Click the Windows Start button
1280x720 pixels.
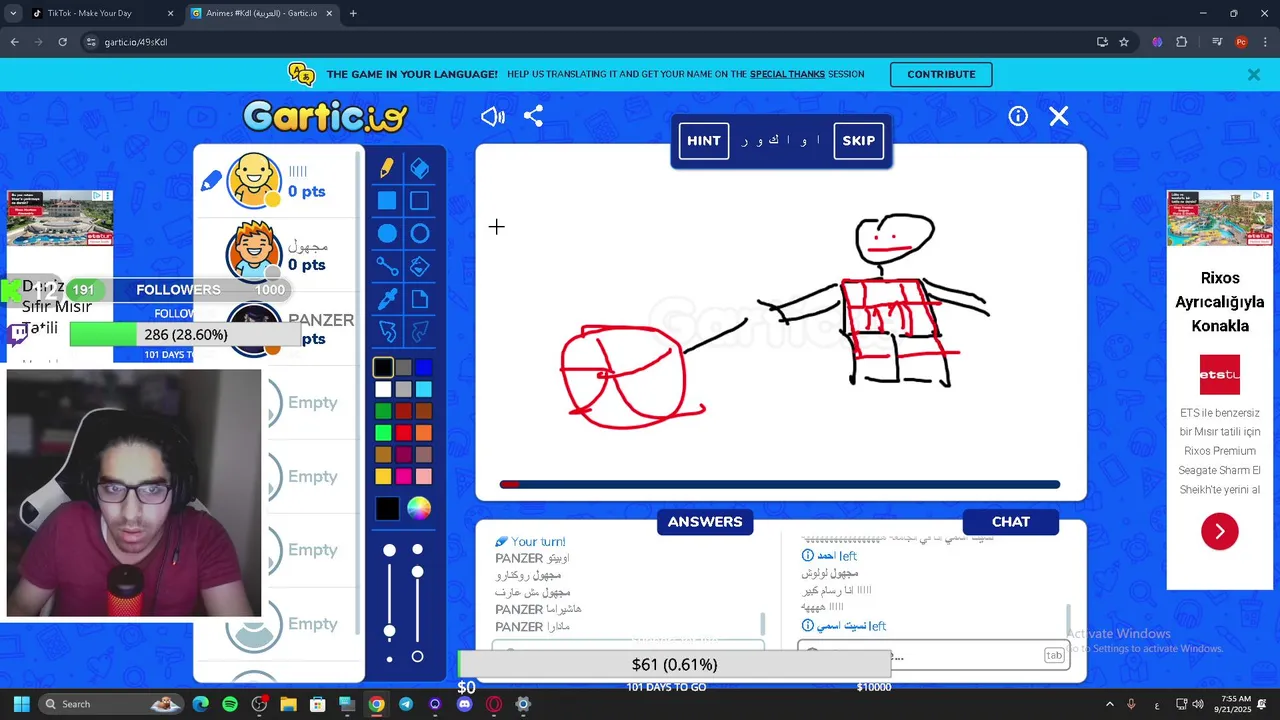[21, 704]
